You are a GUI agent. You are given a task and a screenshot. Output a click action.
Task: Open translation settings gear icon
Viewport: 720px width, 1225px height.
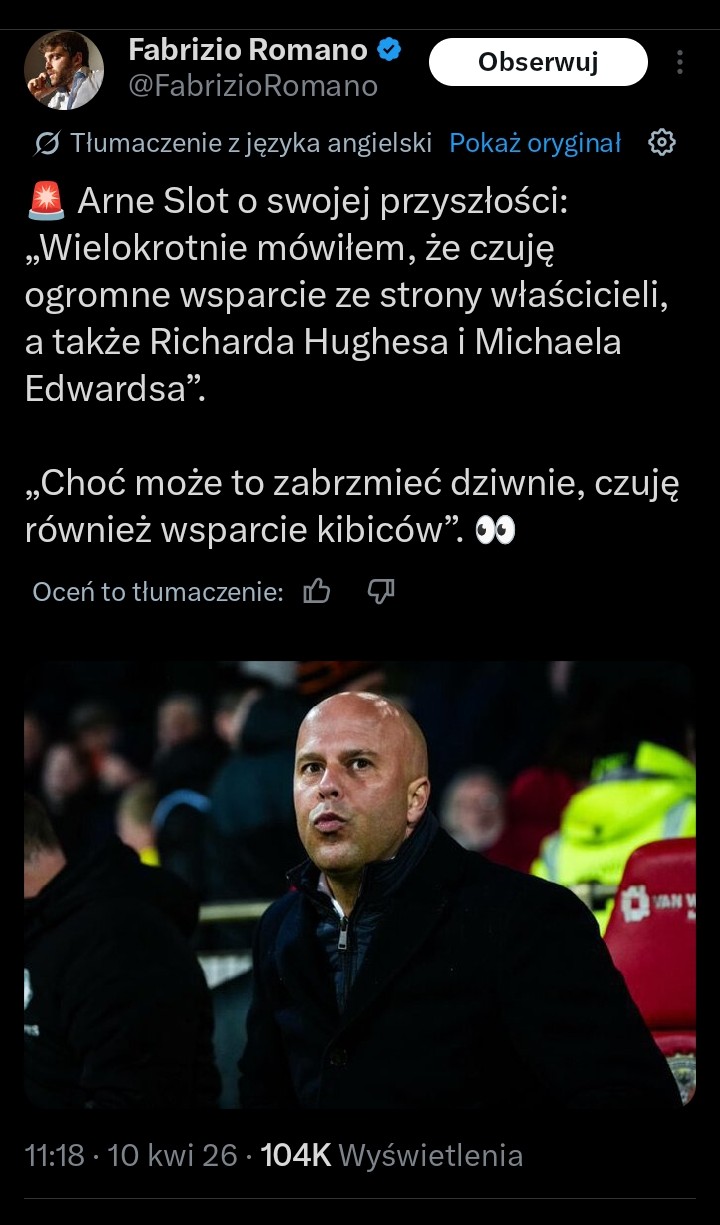[662, 143]
